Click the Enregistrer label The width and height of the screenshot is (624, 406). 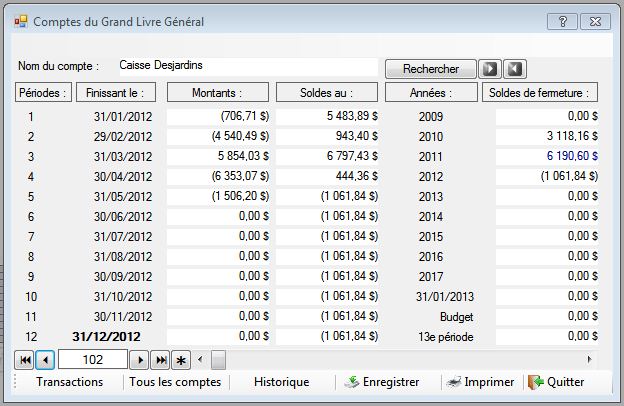391,382
